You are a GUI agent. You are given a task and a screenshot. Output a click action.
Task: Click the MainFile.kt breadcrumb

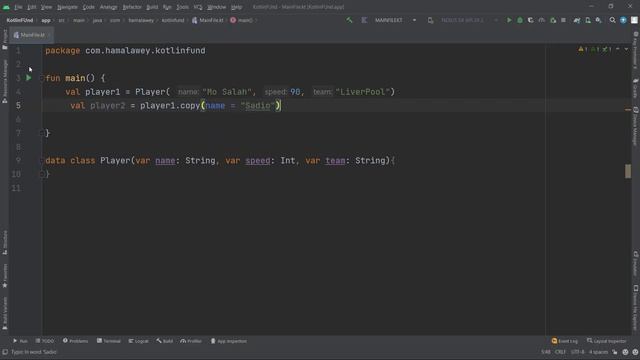tap(208, 20)
